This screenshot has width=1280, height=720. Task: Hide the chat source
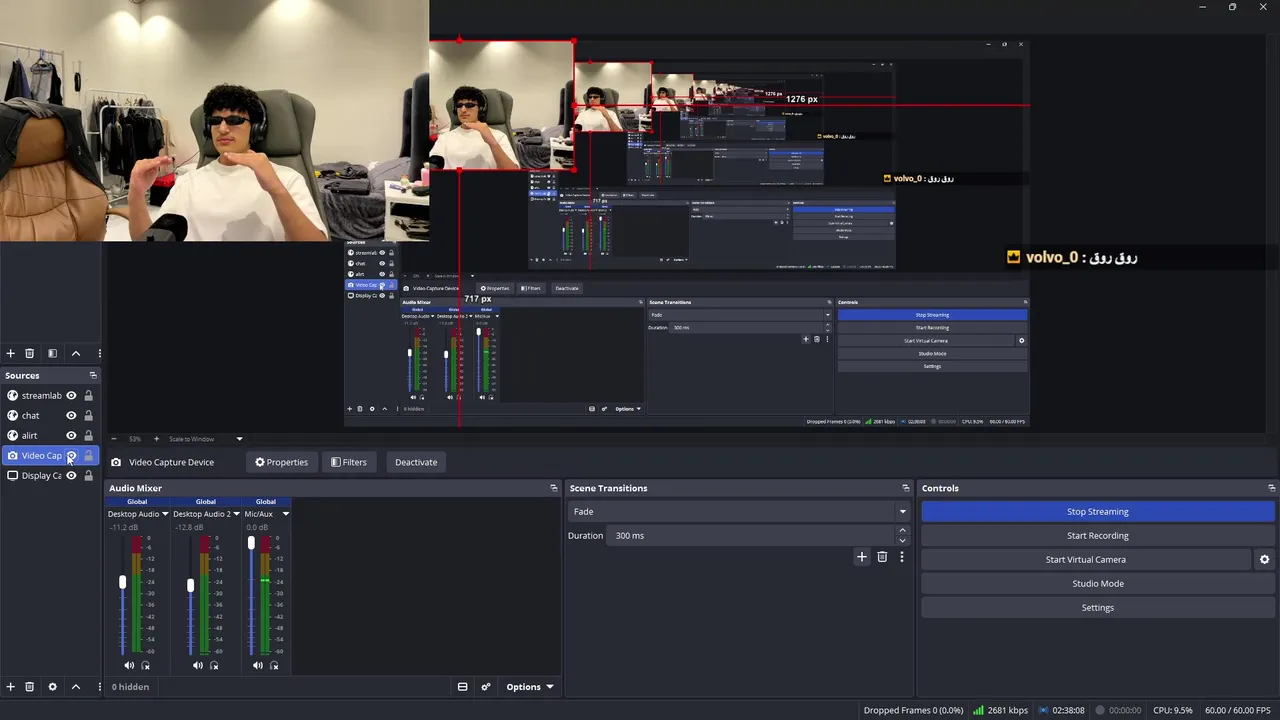pyautogui.click(x=71, y=416)
